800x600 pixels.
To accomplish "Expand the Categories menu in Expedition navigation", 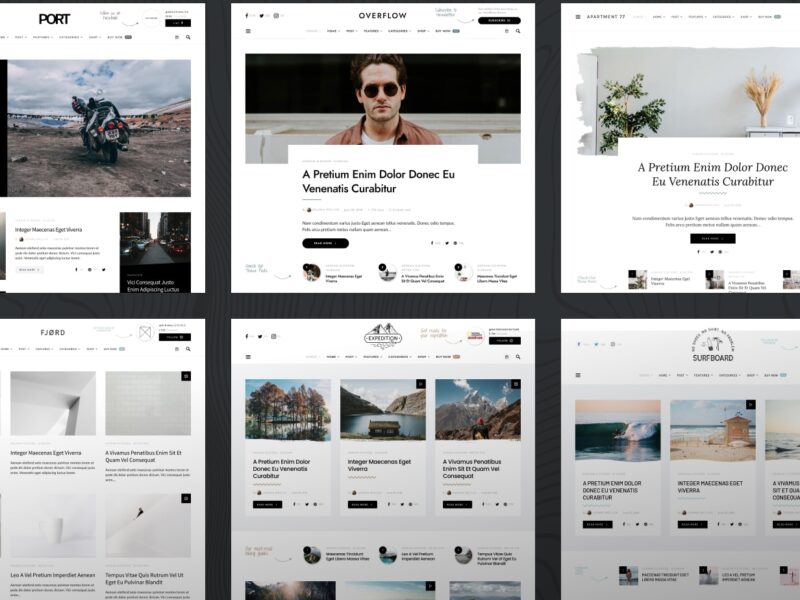I will [398, 357].
